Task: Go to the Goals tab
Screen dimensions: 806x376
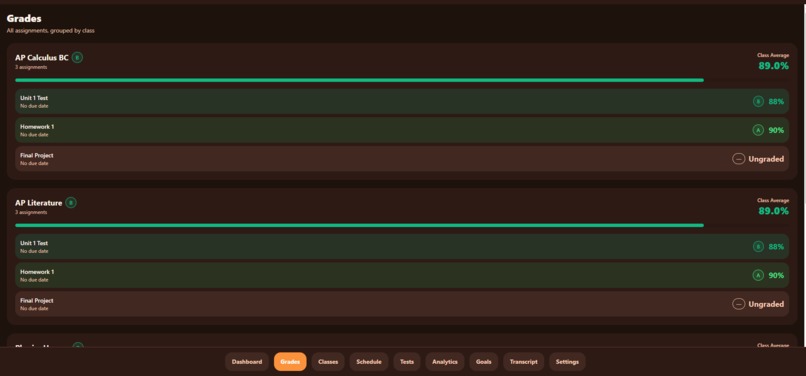Action: pos(484,362)
